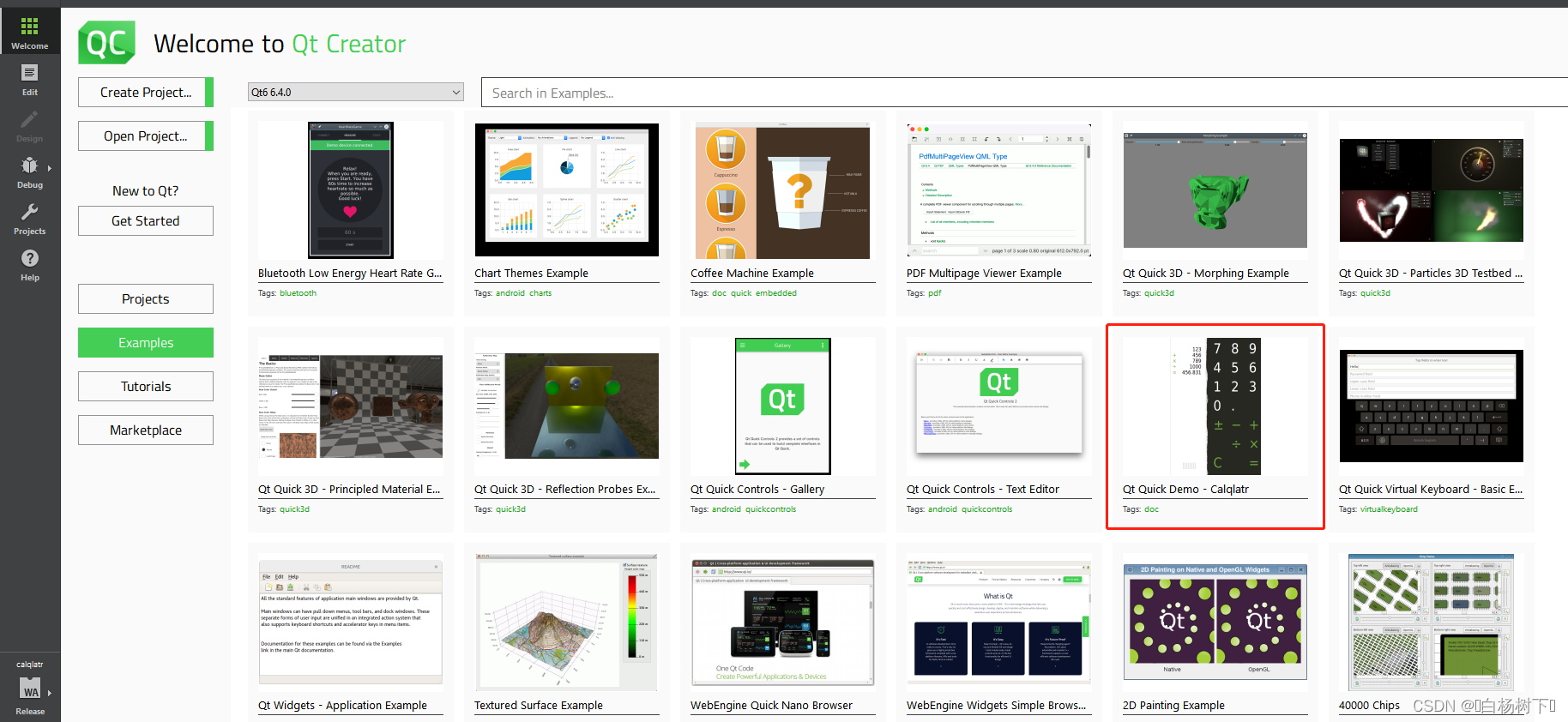Open the Marketplace tab
The width and height of the screenshot is (1568, 722).
(146, 430)
